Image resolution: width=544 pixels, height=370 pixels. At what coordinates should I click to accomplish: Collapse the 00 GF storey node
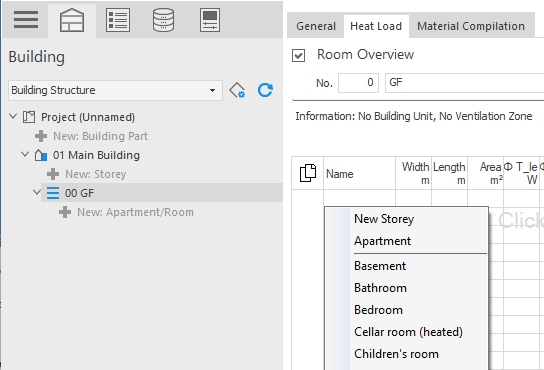tap(37, 192)
